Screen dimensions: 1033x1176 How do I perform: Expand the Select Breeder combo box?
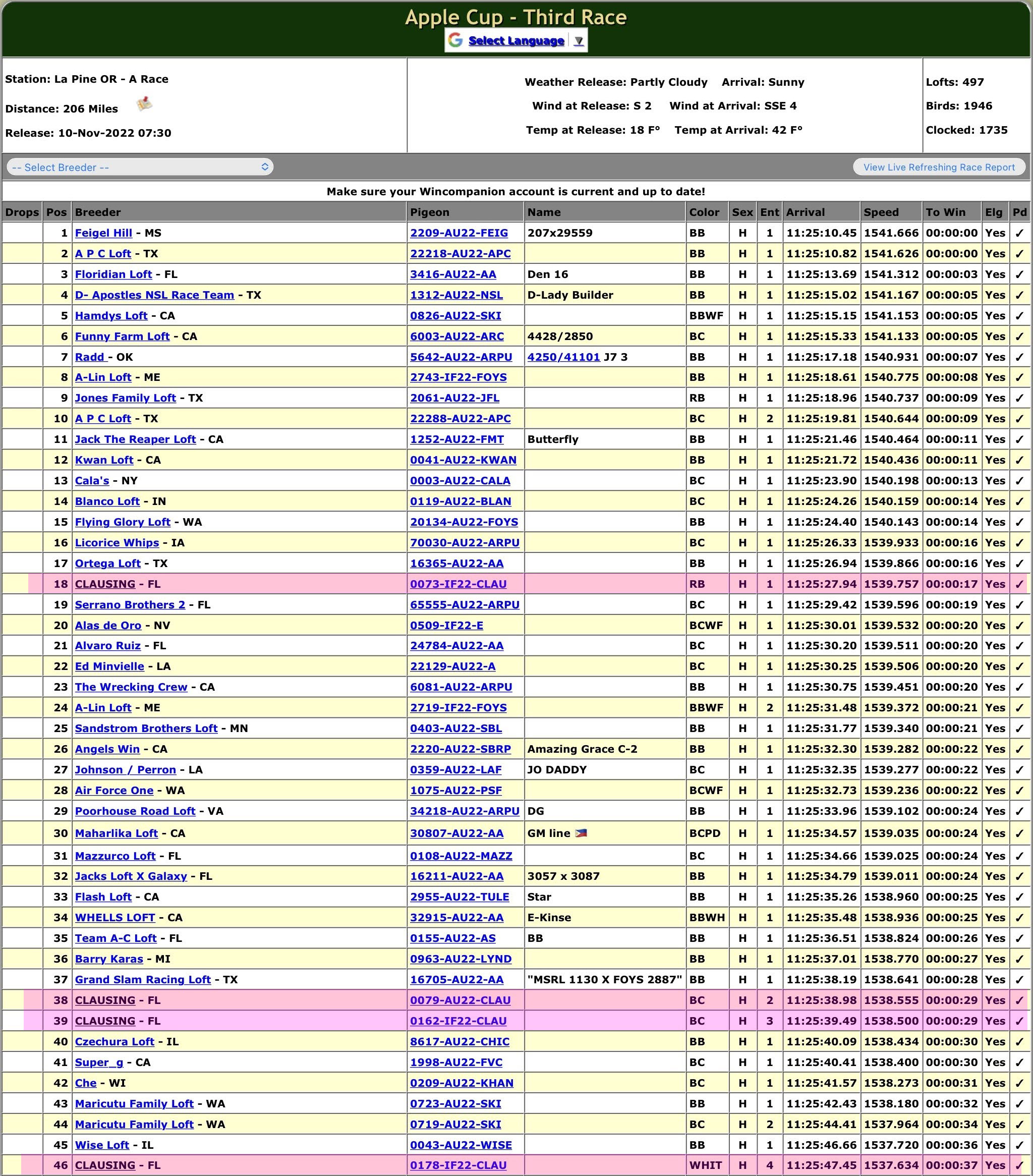coord(140,167)
